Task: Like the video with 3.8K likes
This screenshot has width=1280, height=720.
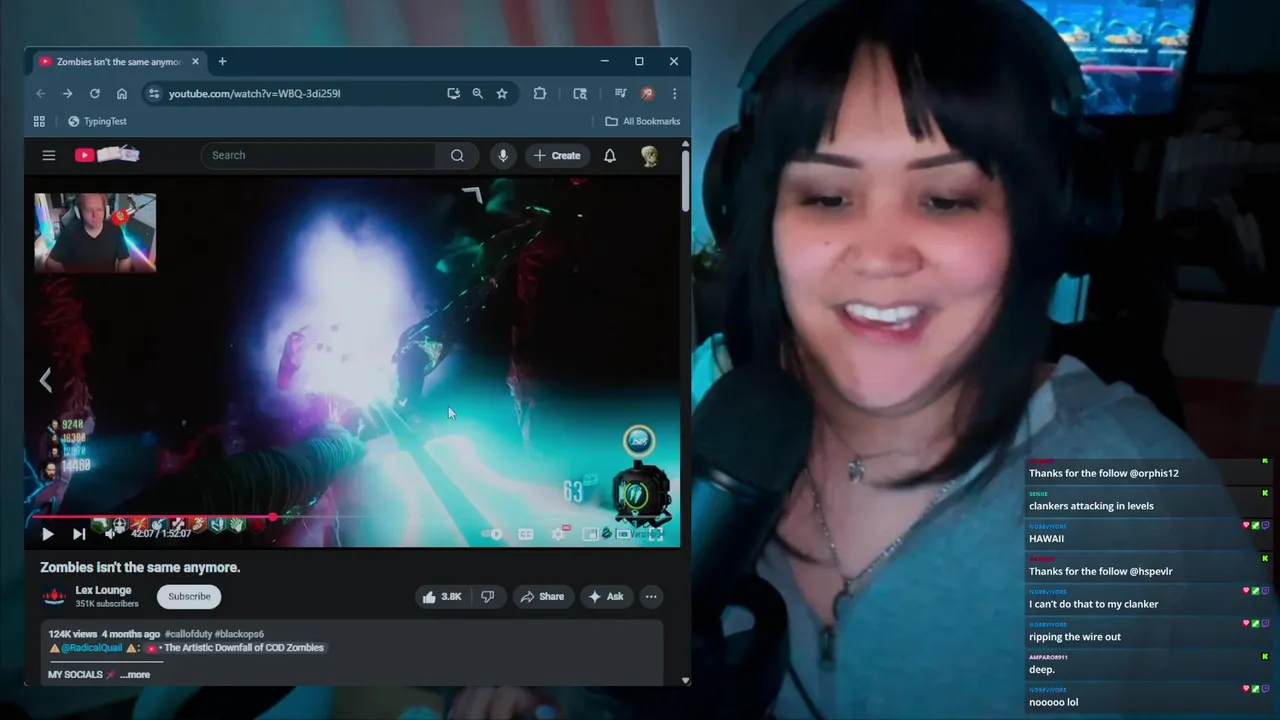Action: click(441, 596)
